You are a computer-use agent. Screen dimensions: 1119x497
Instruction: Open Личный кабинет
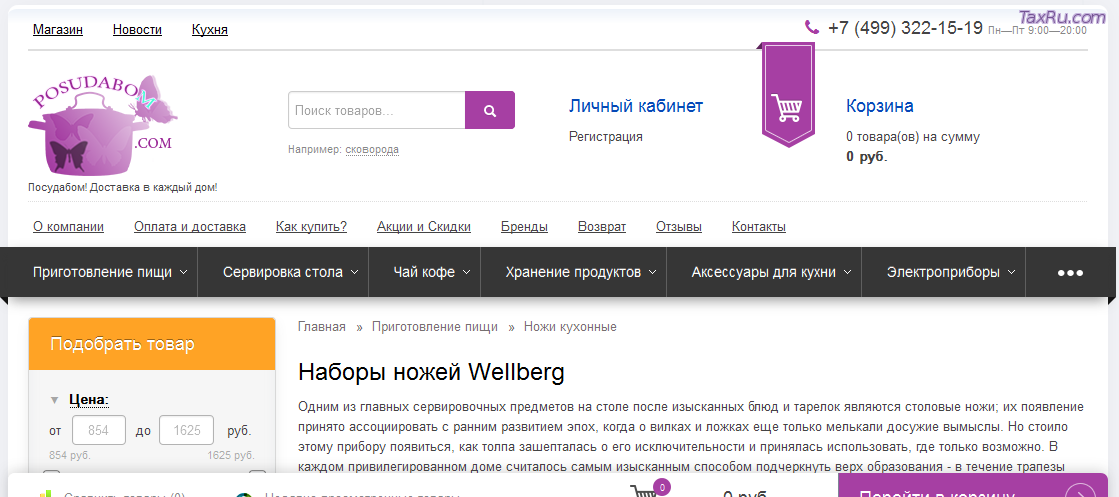(636, 106)
